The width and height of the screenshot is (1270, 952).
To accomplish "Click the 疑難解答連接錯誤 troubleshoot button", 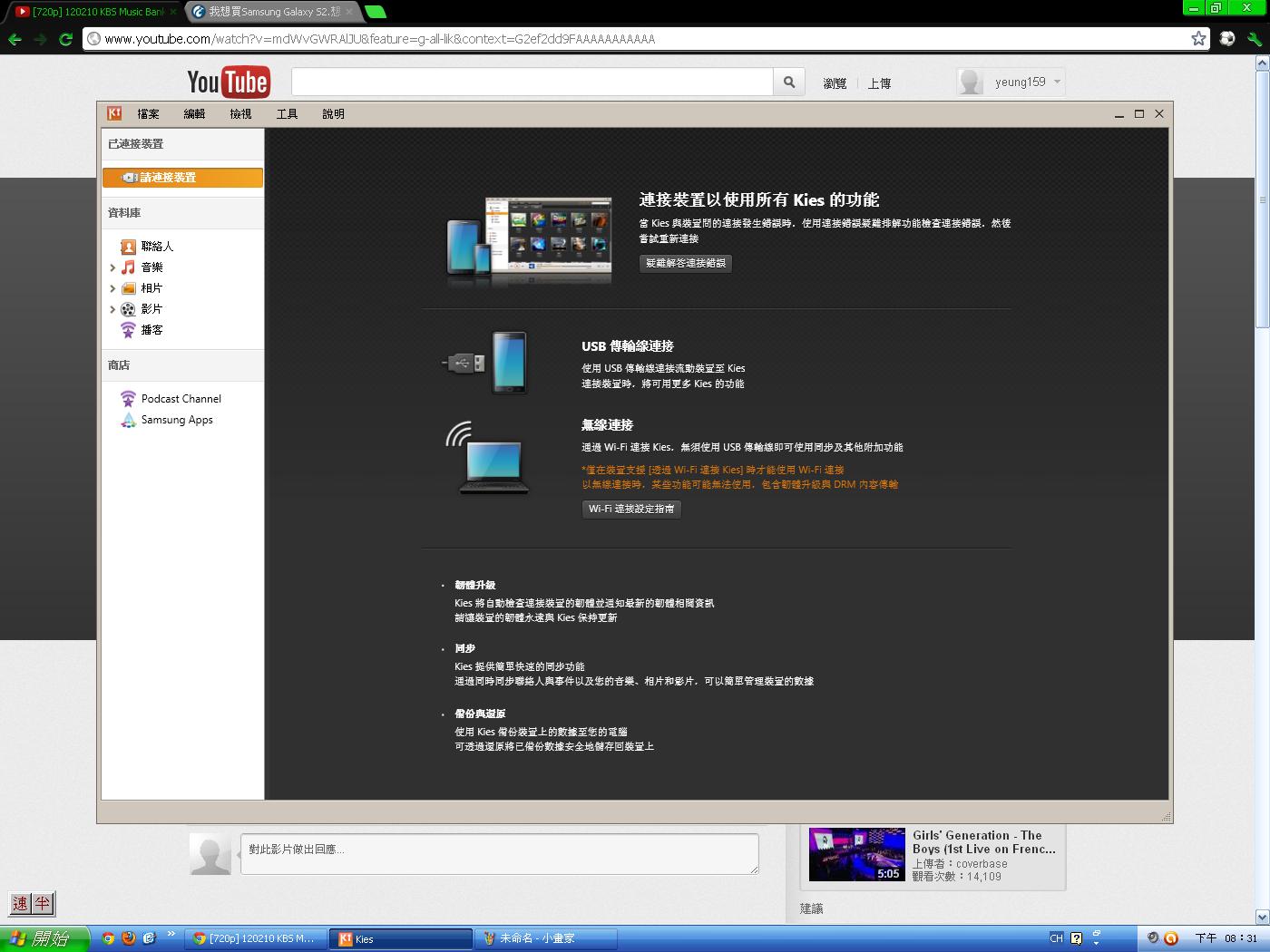I will [x=685, y=263].
